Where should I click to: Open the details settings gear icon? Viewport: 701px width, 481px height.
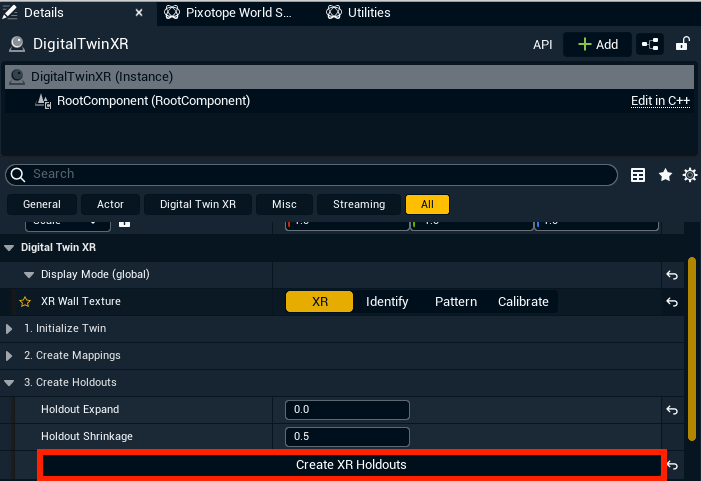[x=689, y=175]
